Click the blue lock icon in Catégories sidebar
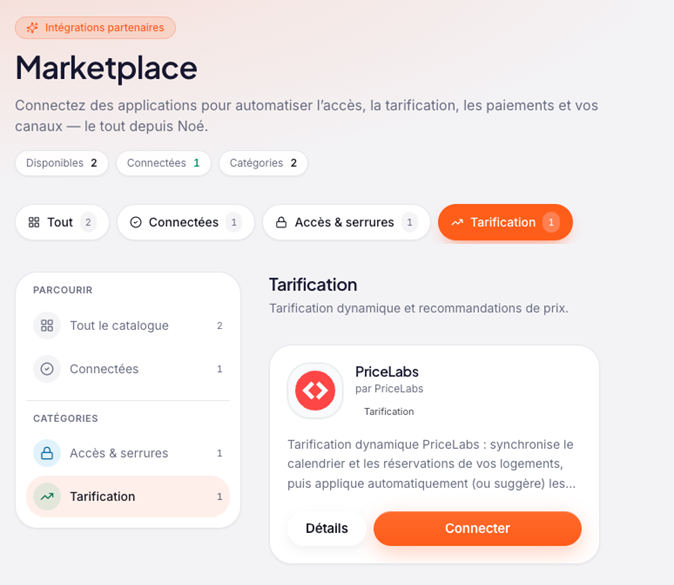This screenshot has width=674, height=585. (x=47, y=453)
